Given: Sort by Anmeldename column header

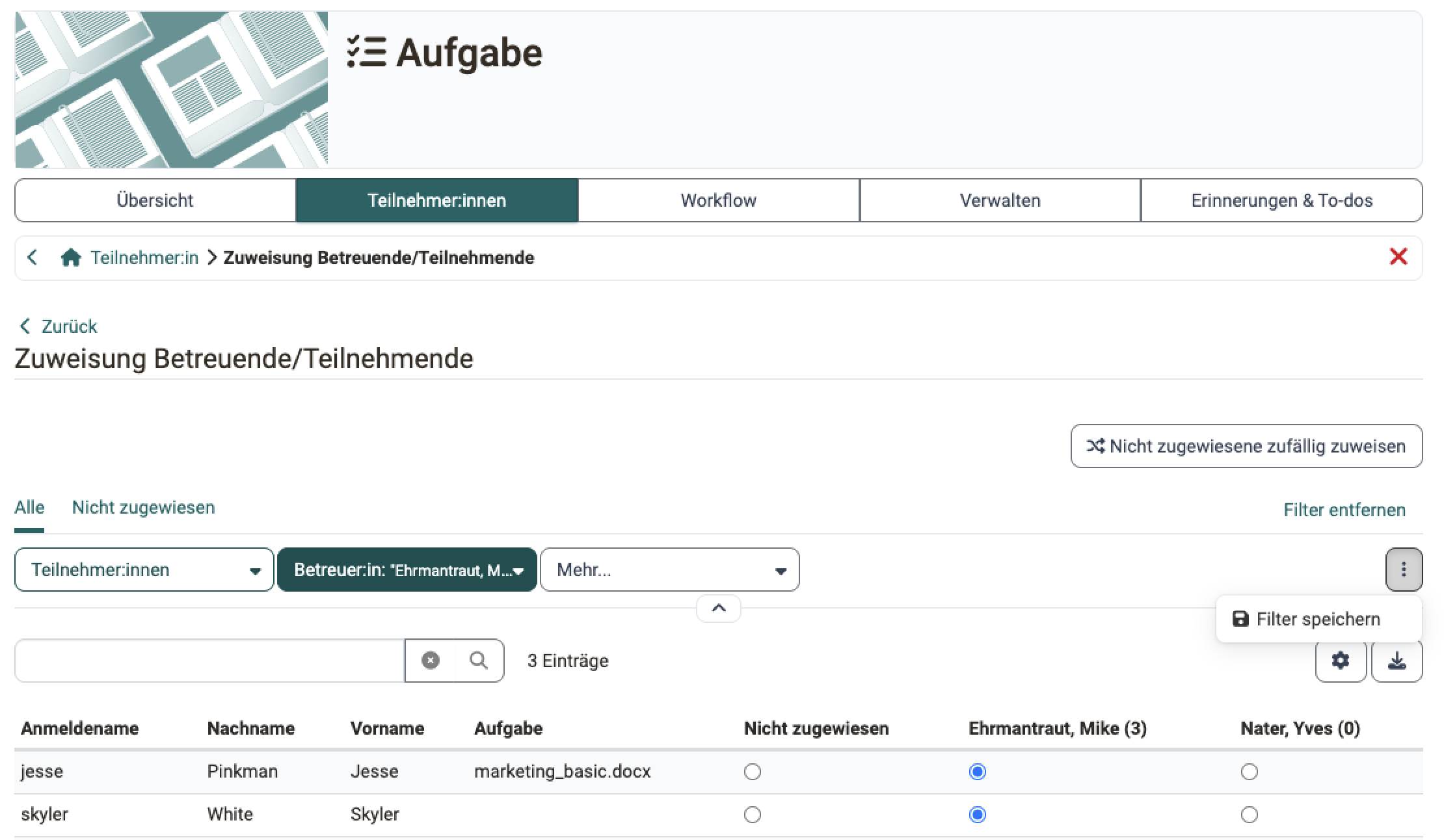Looking at the screenshot, I should pos(79,728).
